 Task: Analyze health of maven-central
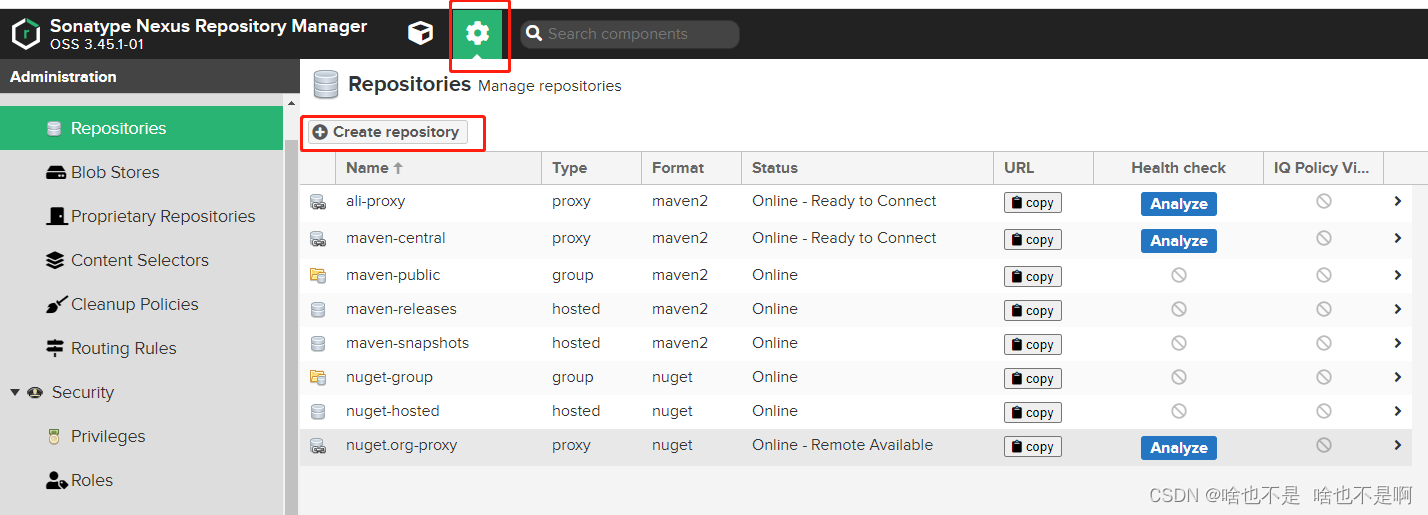pos(1178,241)
